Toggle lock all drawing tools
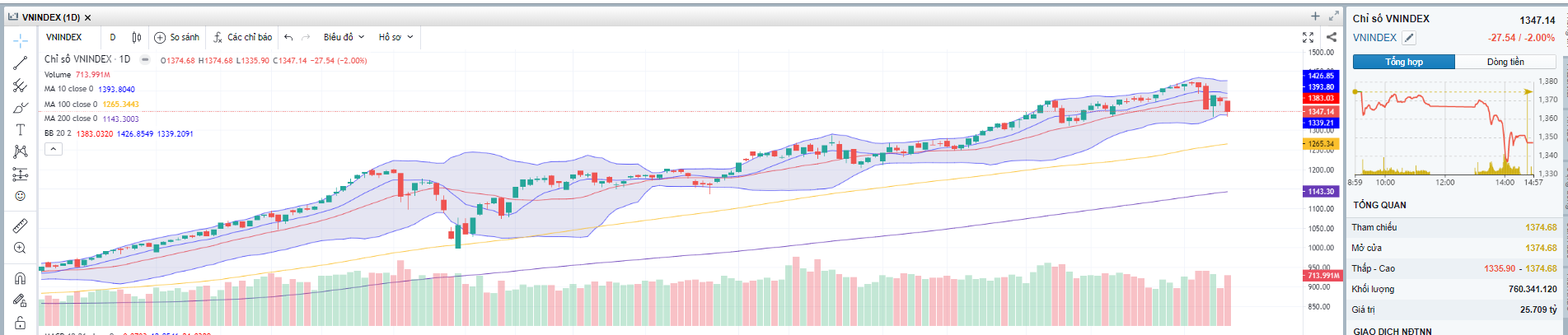Viewport: 1568px width, 335px height. pyautogui.click(x=21, y=323)
